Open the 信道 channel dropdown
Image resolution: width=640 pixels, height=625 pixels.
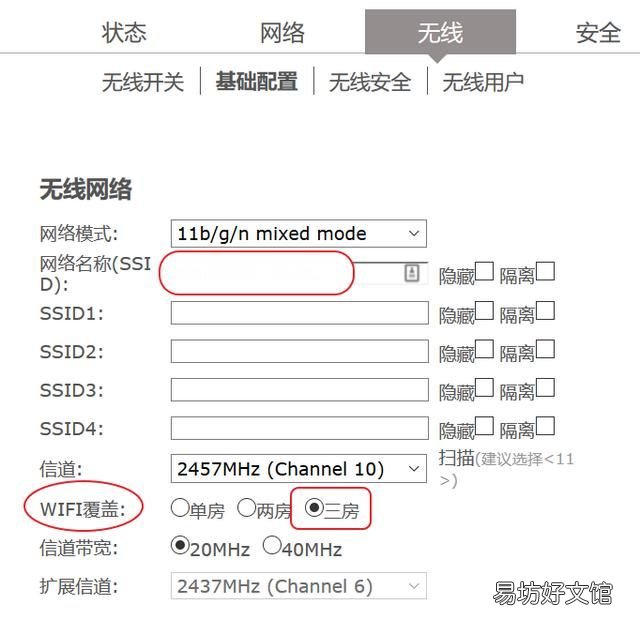coord(299,469)
